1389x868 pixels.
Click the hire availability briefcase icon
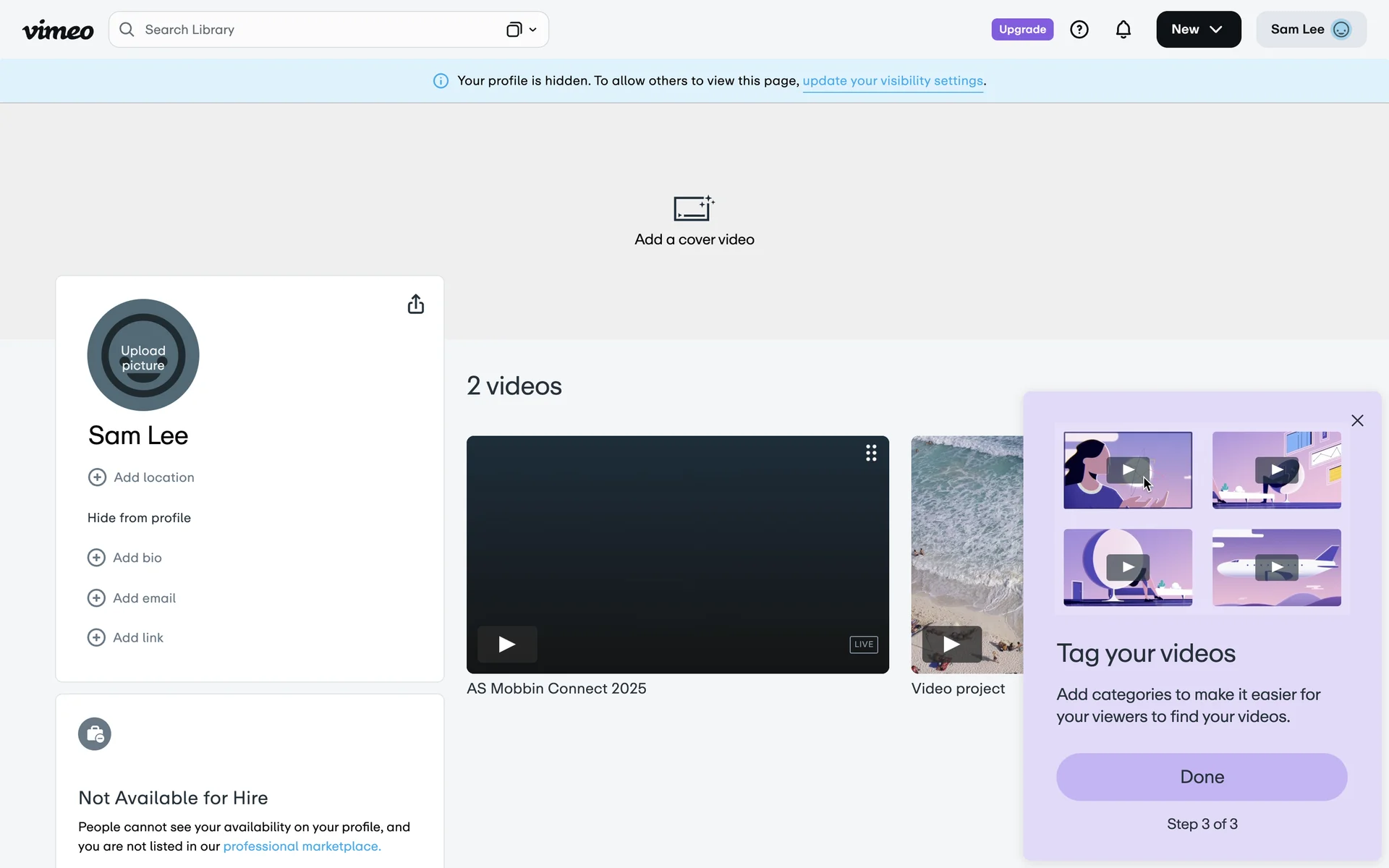coord(95,734)
